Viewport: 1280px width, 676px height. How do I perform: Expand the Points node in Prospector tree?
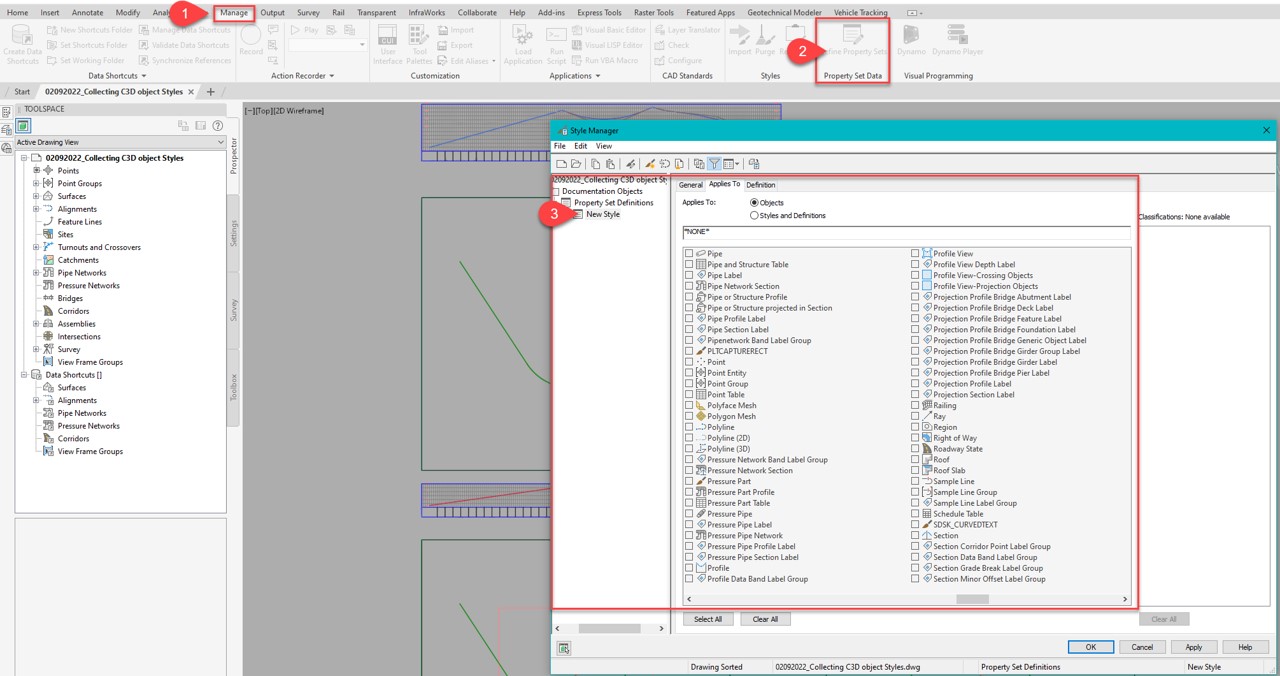click(37, 171)
